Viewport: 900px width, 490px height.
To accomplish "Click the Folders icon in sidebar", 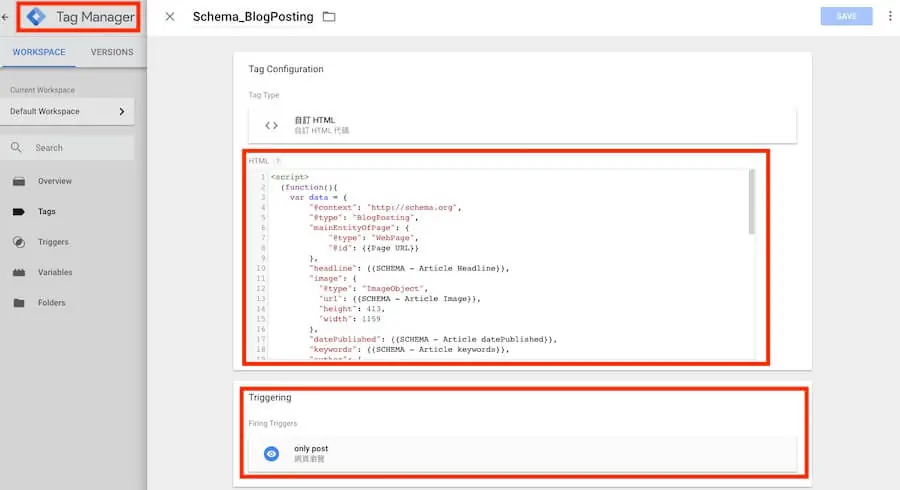I will pos(19,303).
